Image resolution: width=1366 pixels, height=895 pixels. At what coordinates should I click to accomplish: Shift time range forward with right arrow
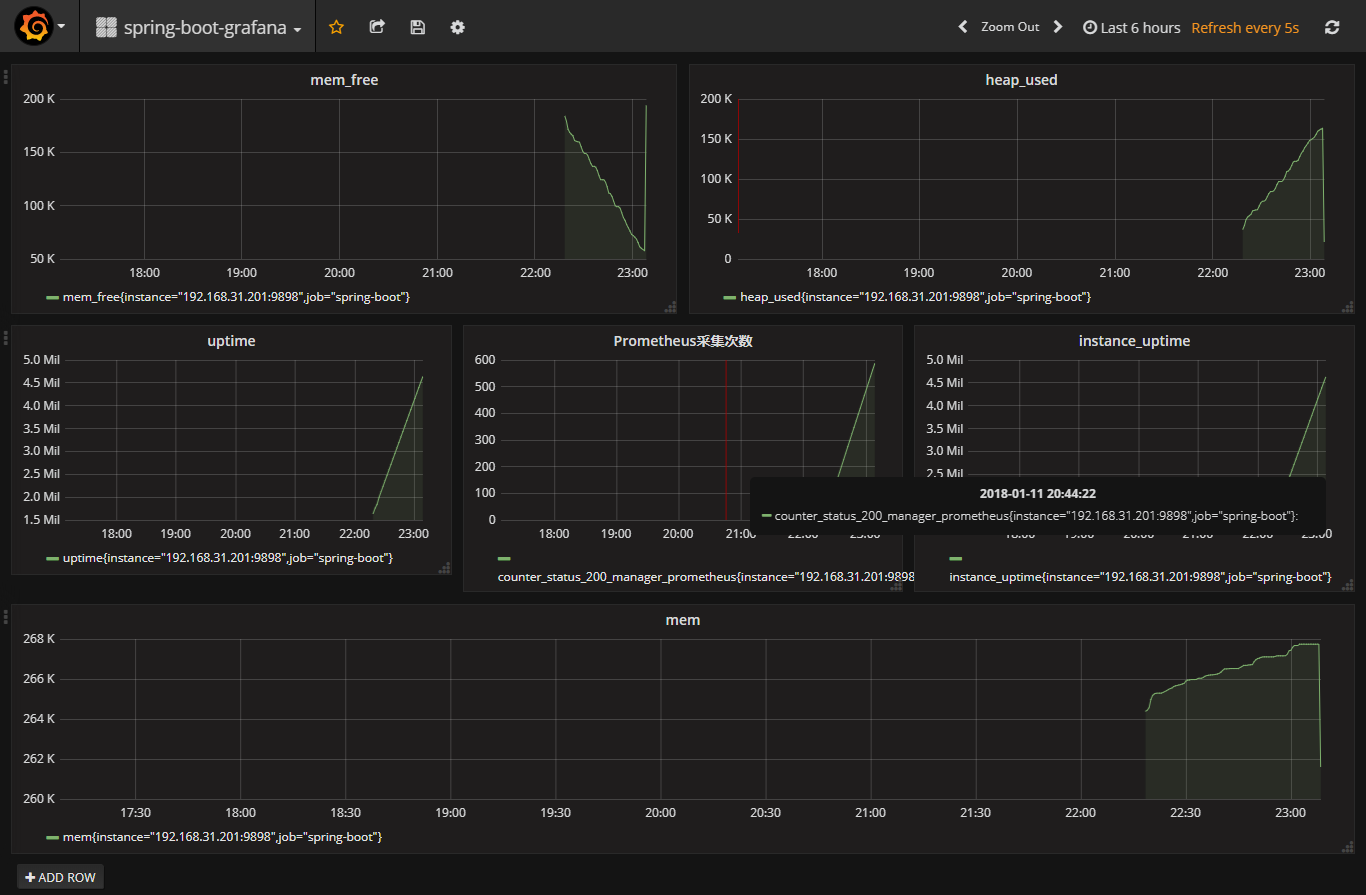coord(1058,27)
